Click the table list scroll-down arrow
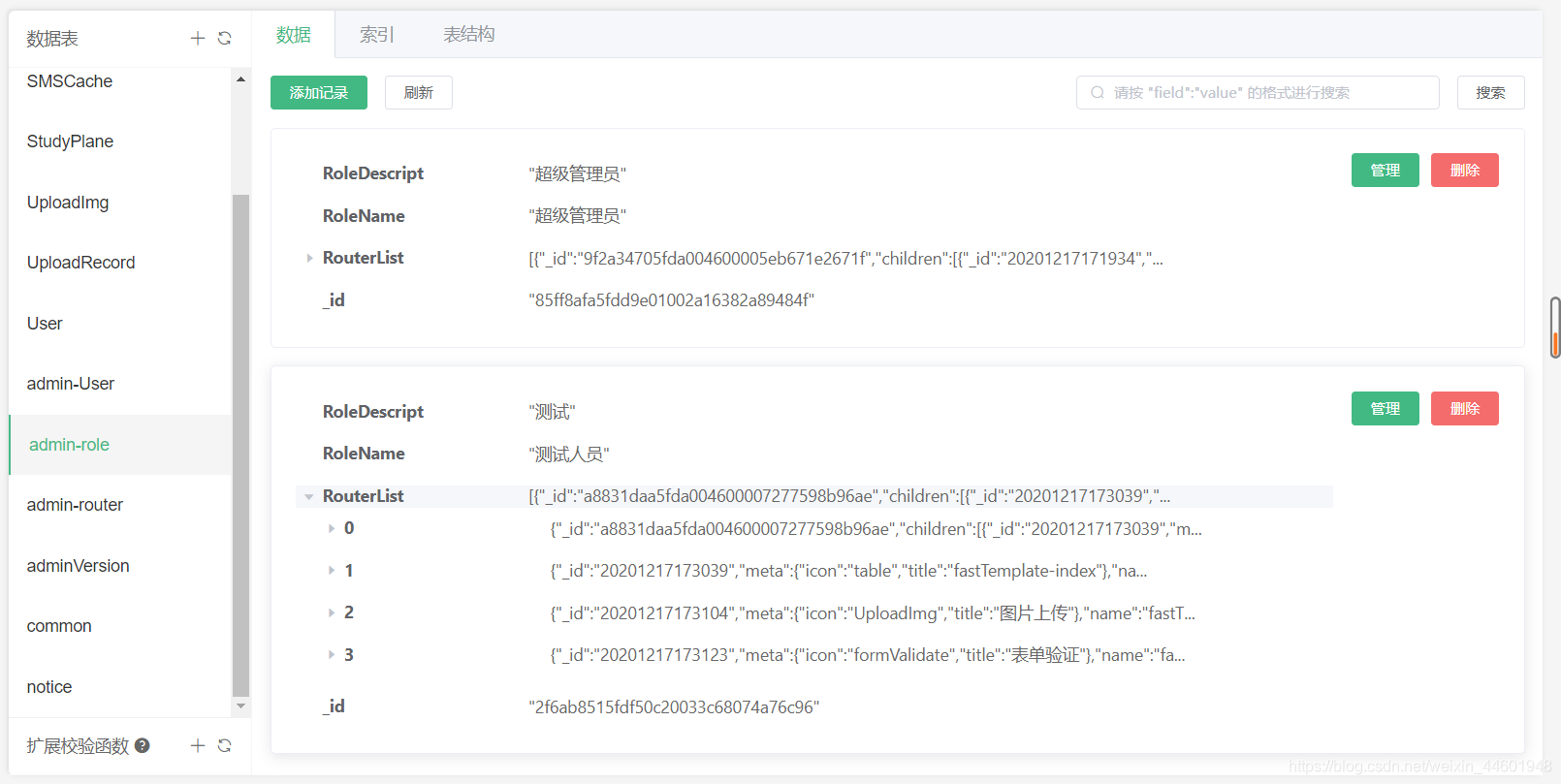Image resolution: width=1561 pixels, height=784 pixels. (240, 706)
